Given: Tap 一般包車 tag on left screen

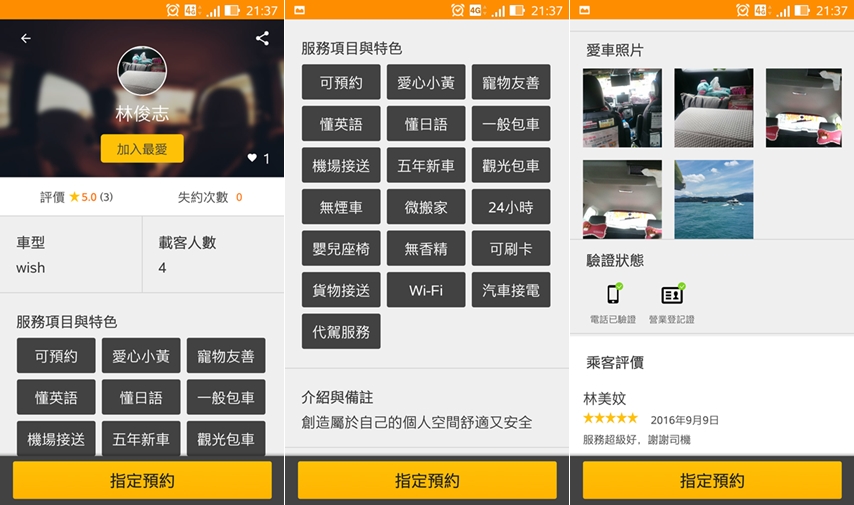Looking at the screenshot, I should [x=226, y=397].
